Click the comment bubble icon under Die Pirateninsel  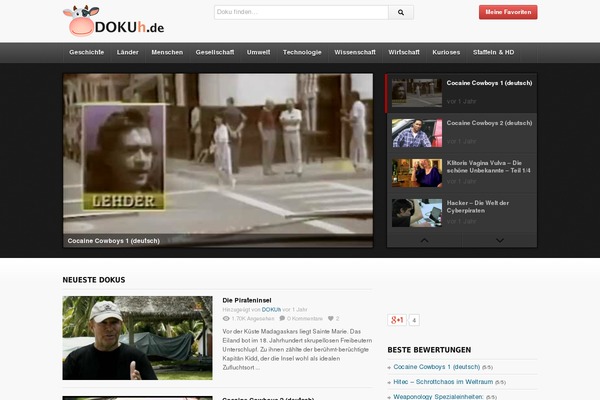pos(282,318)
